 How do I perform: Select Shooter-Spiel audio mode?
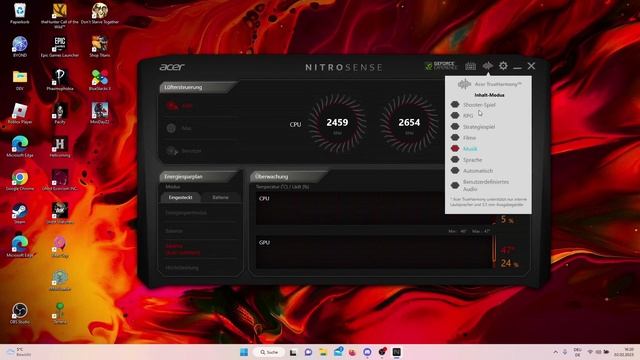pyautogui.click(x=479, y=105)
